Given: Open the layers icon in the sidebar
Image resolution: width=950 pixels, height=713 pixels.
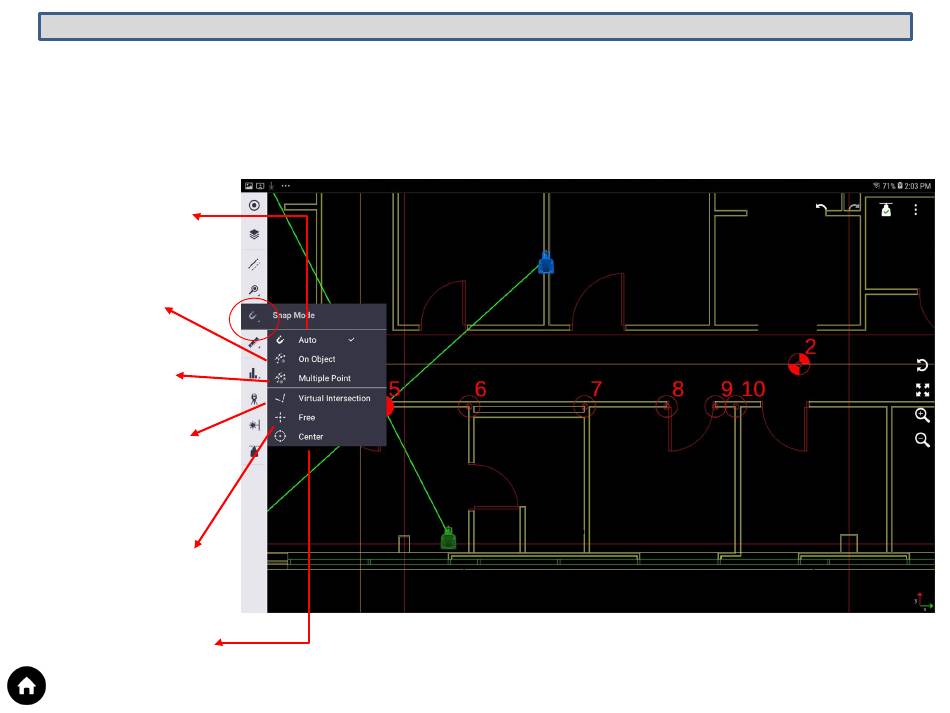Looking at the screenshot, I should point(254,234).
